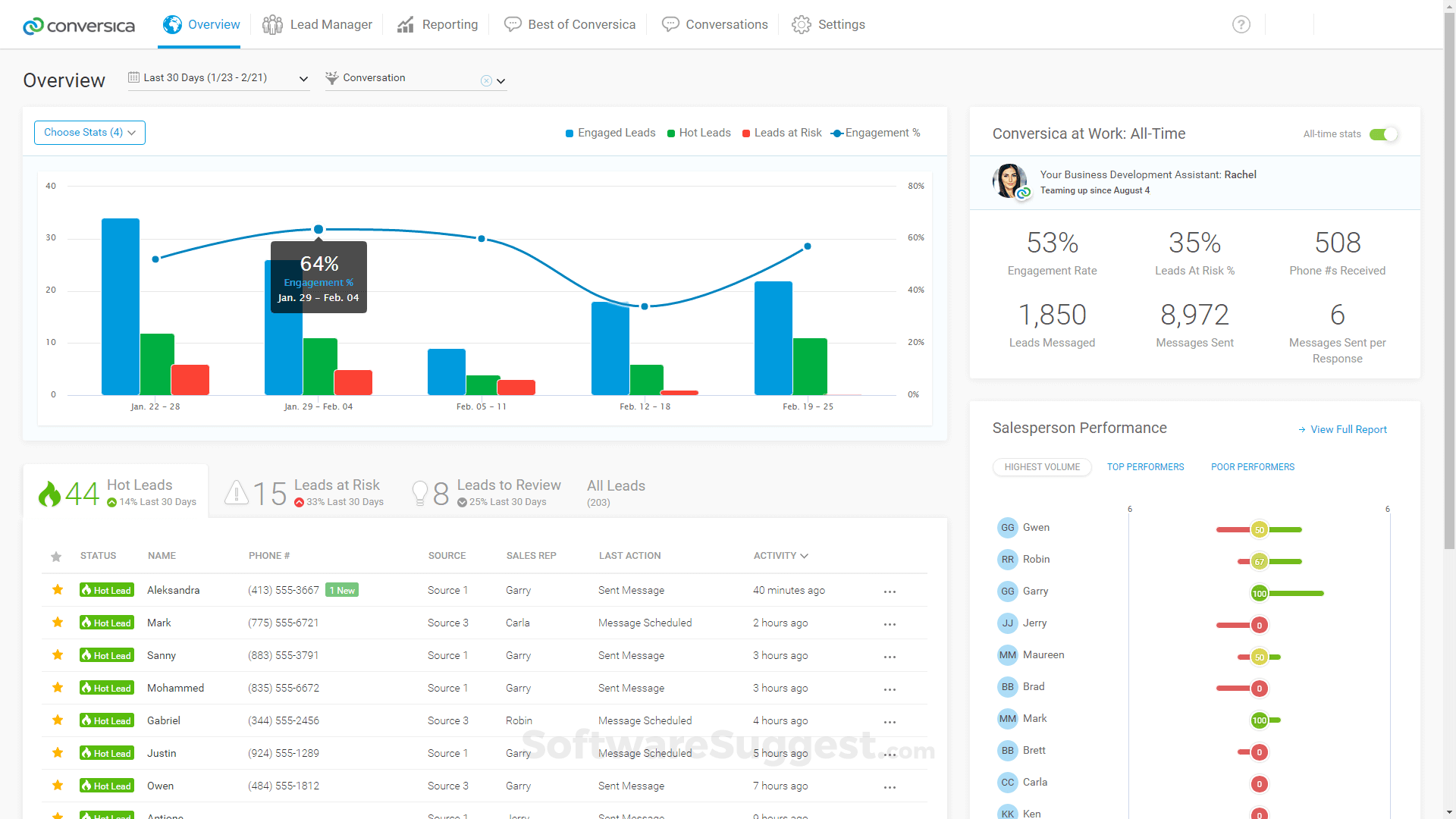Image resolution: width=1456 pixels, height=819 pixels.
Task: Open the Conversations speech bubble icon
Action: [x=670, y=24]
